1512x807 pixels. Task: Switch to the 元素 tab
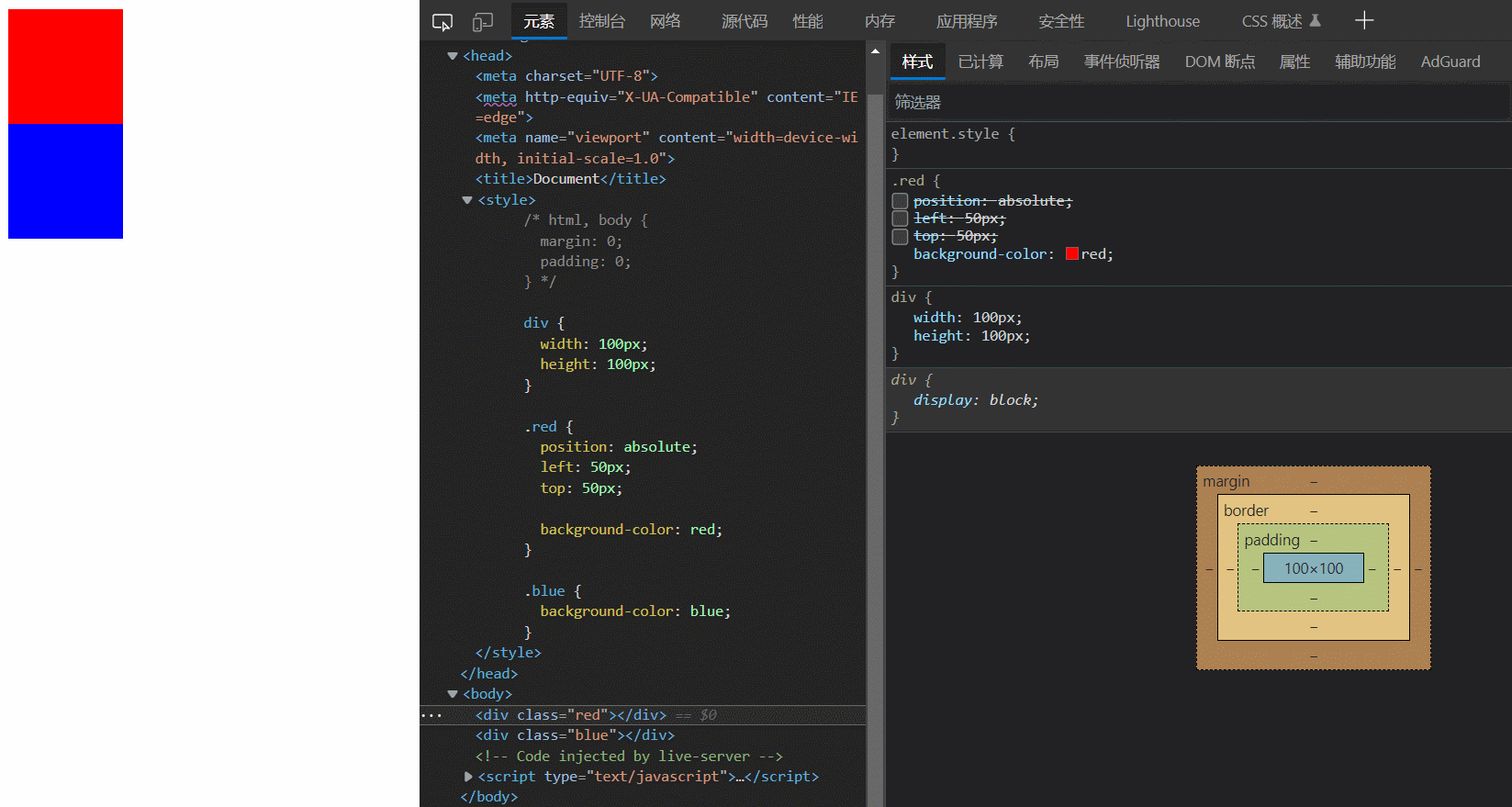pyautogui.click(x=539, y=21)
